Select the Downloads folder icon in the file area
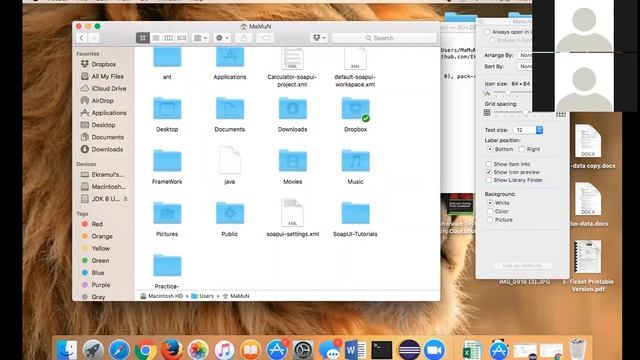Image resolution: width=640 pixels, height=360 pixels. pos(293,109)
